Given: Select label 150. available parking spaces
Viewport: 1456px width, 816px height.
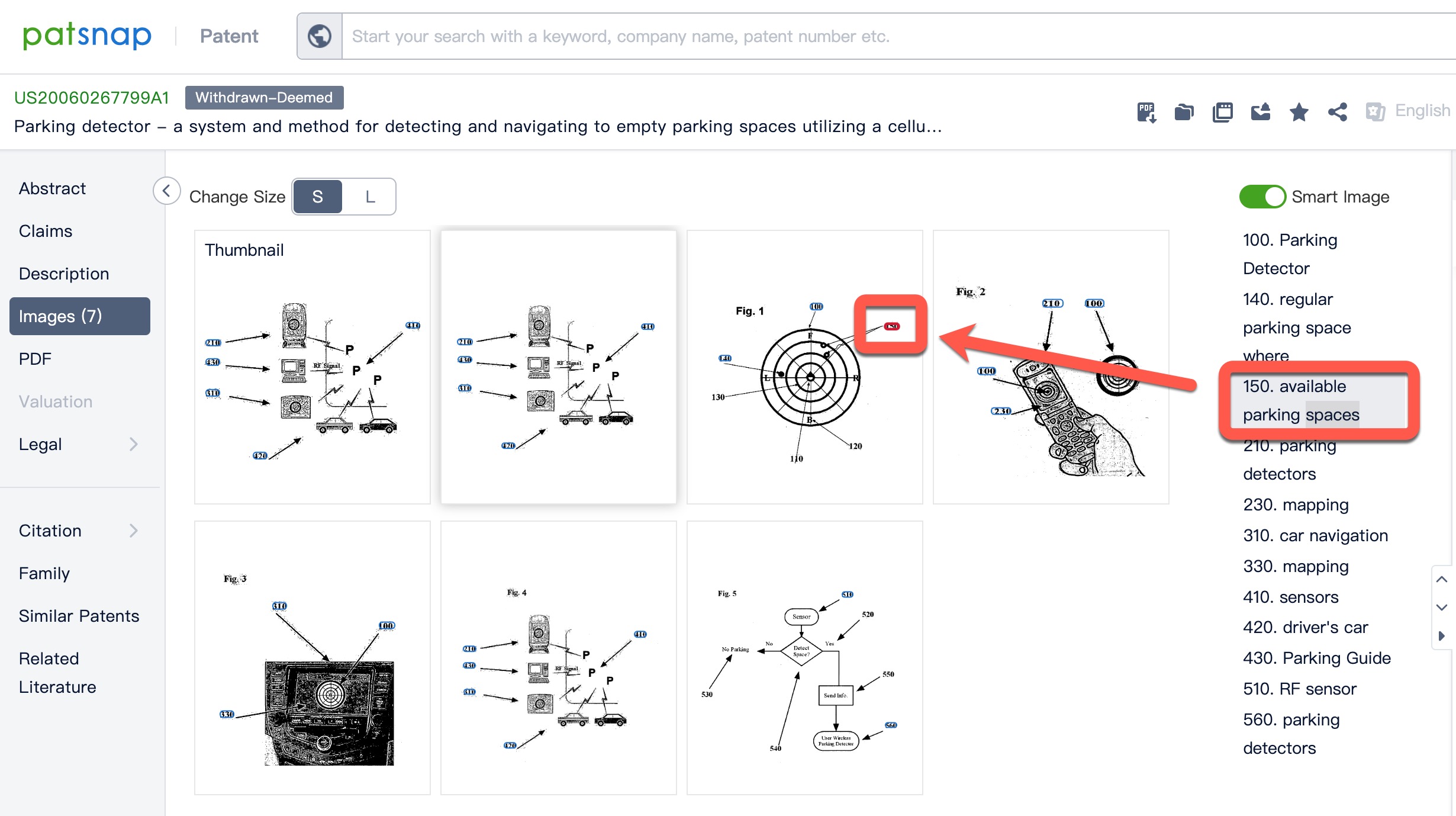Looking at the screenshot, I should [1301, 400].
